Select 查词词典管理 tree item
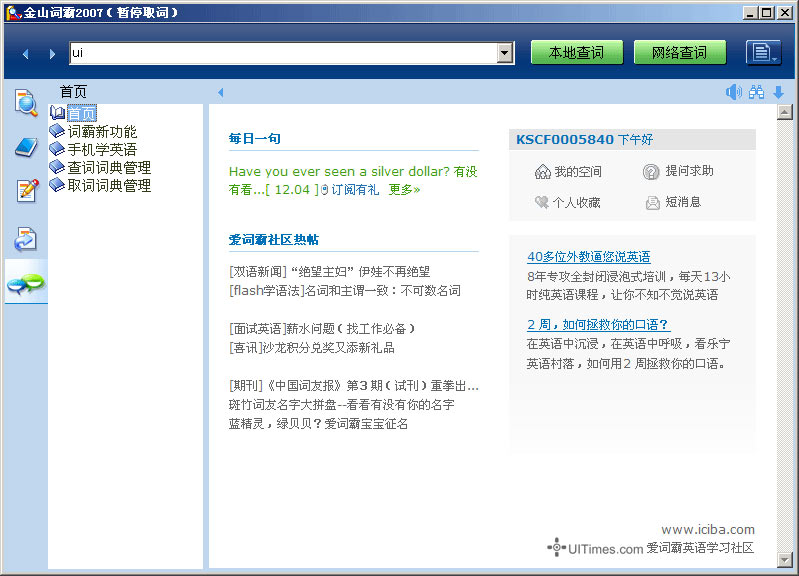This screenshot has width=799, height=576. (x=109, y=167)
